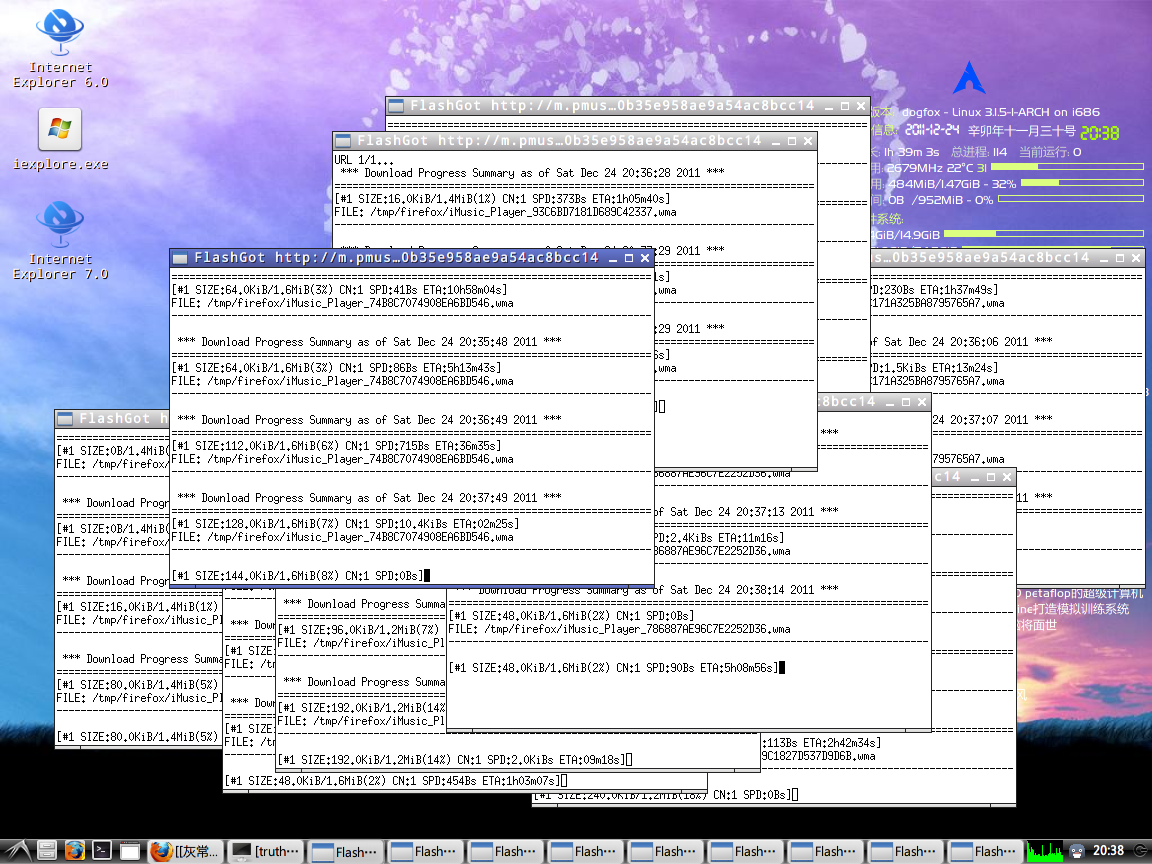
Task: Switch to the '[truth···' taskbar entry
Action: (x=265, y=852)
